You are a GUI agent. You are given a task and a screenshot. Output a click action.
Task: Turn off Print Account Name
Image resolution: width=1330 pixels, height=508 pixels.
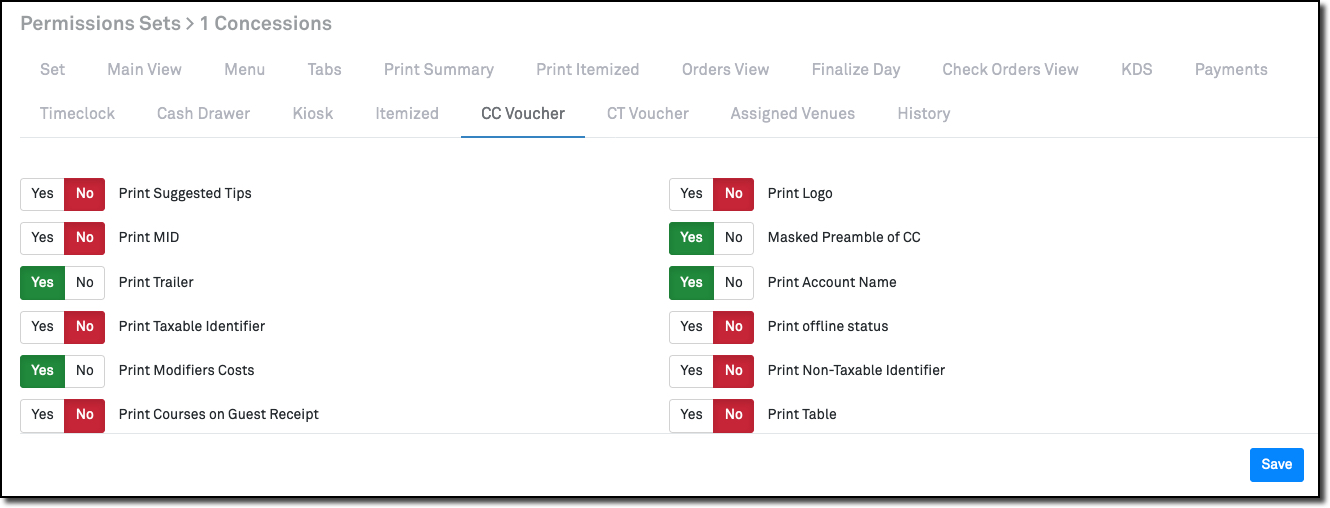pos(734,282)
